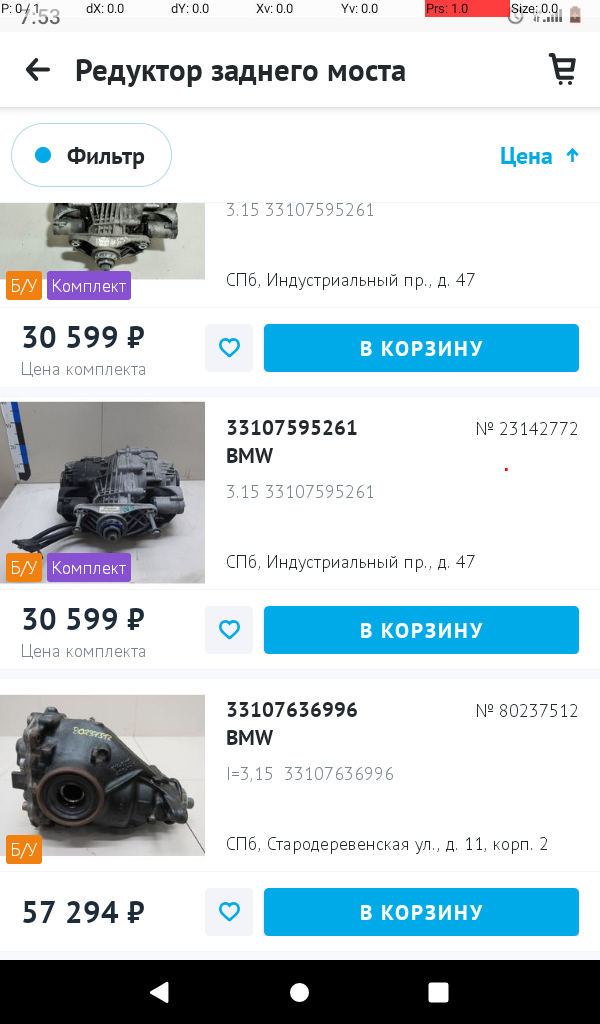Tap the Б/У badge on 33107636996 photo
This screenshot has width=600, height=1024.
pyautogui.click(x=24, y=850)
